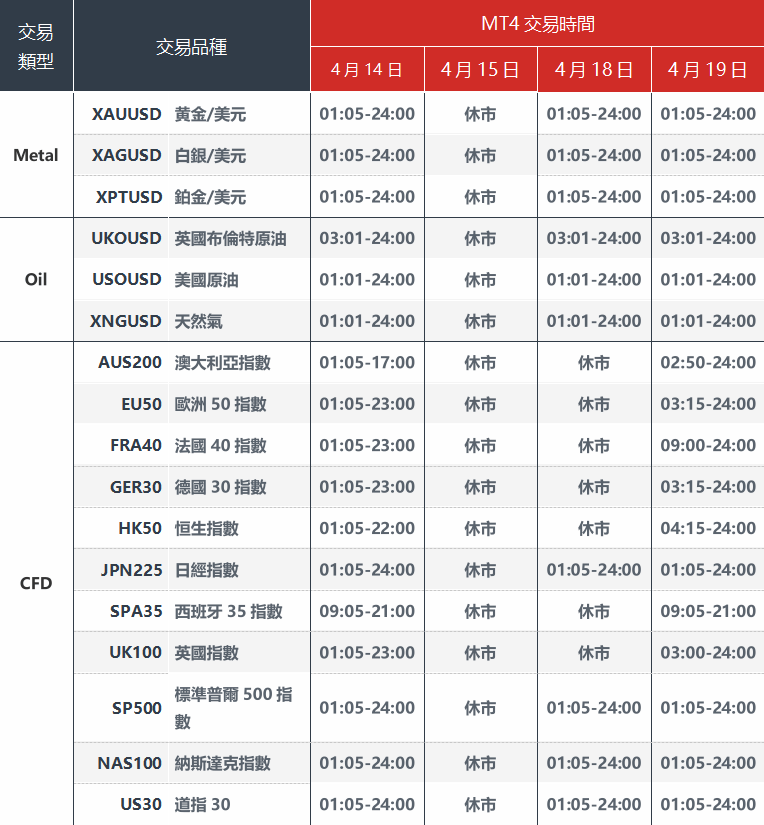The image size is (764, 825).
Task: Select 日經指數 description
Action: click(206, 570)
